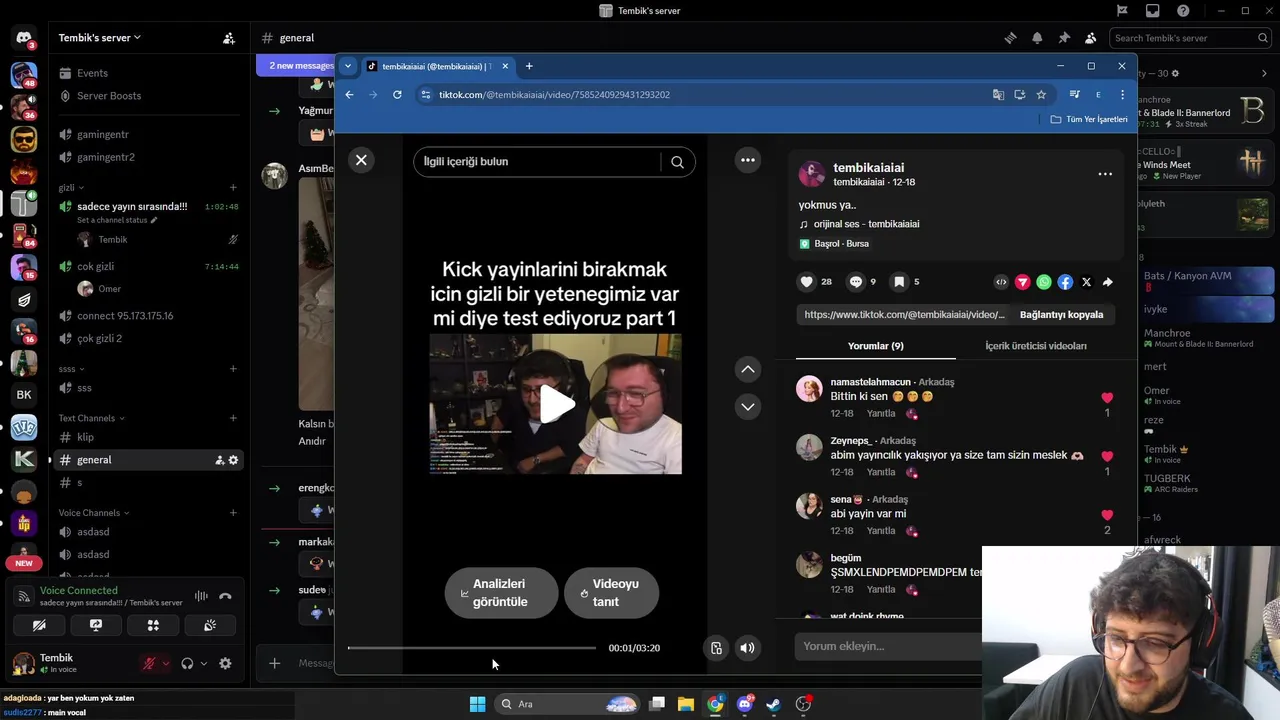This screenshot has width=1280, height=720.
Task: Open the Chrome three-dot menu
Action: pyautogui.click(x=1122, y=94)
